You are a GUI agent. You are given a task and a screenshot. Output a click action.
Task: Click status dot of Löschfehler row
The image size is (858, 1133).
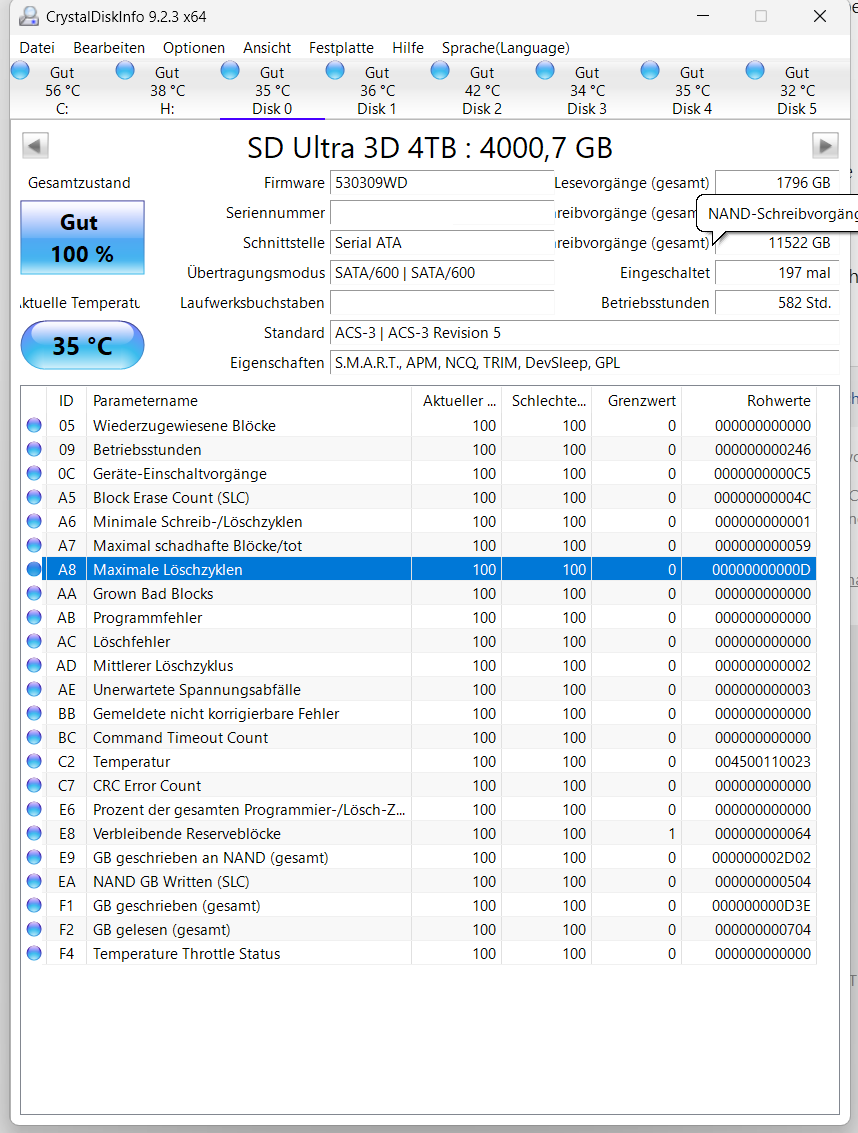point(34,641)
